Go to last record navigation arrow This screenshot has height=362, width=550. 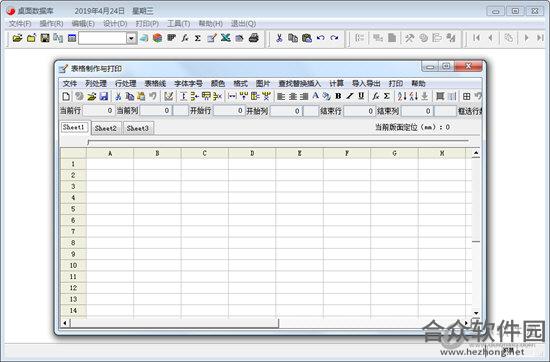[540, 38]
